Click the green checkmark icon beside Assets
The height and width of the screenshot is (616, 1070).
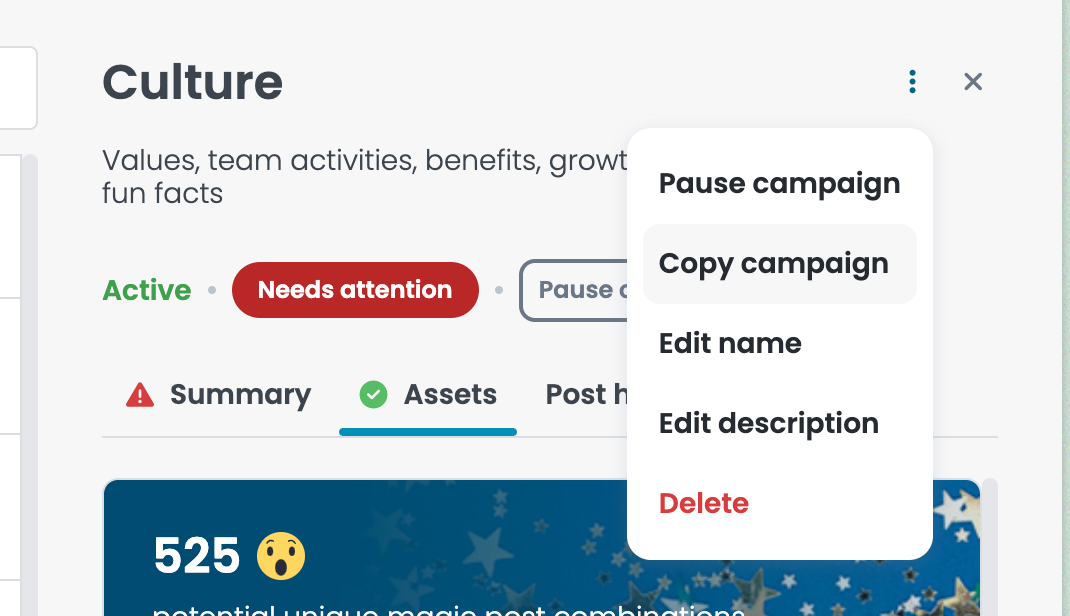tap(373, 394)
